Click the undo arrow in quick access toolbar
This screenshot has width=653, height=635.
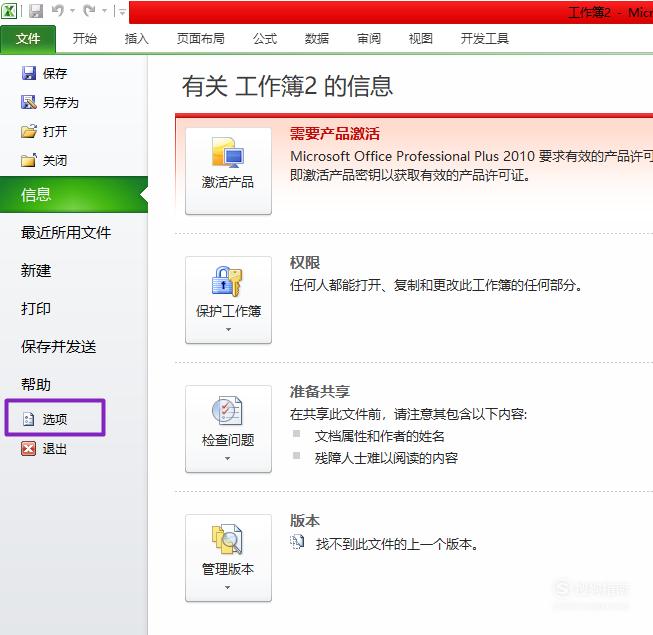[58, 10]
